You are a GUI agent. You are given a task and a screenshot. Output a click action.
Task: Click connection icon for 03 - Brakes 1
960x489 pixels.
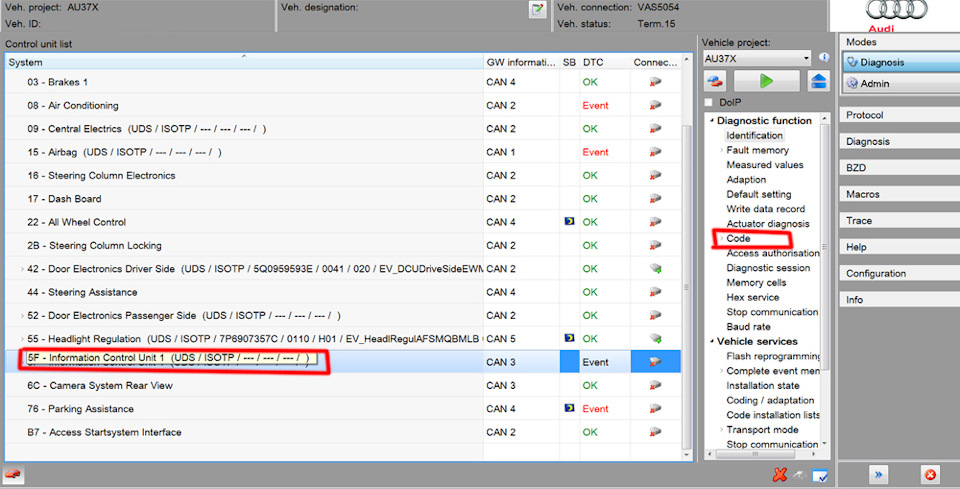click(655, 82)
